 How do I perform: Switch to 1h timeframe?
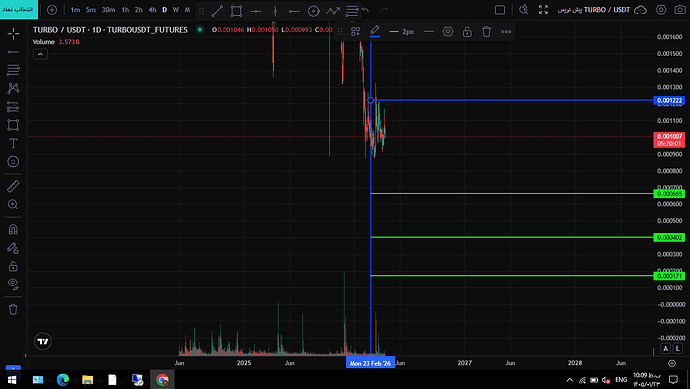pyautogui.click(x=125, y=10)
